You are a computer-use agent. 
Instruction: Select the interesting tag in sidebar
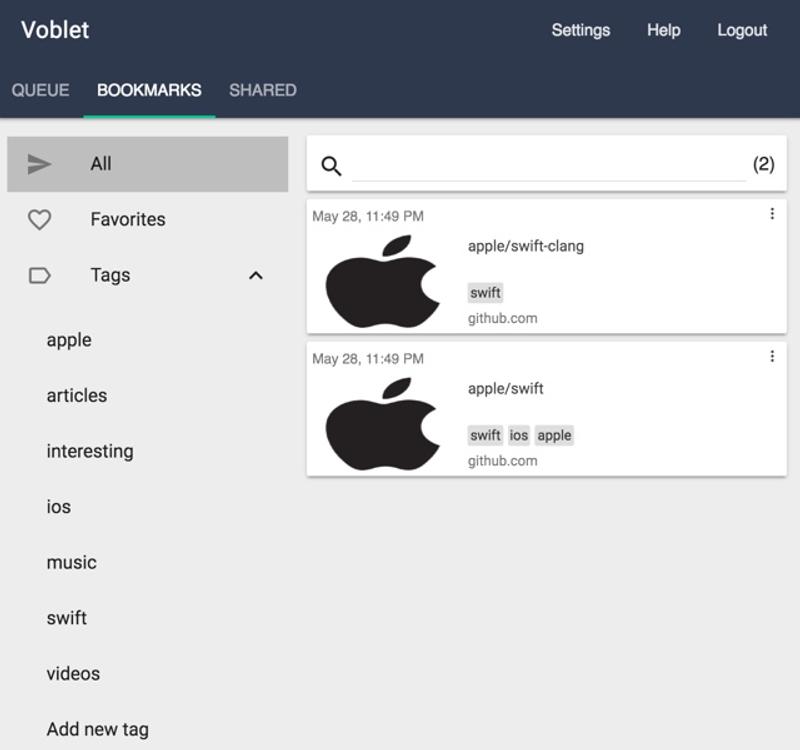coord(90,451)
